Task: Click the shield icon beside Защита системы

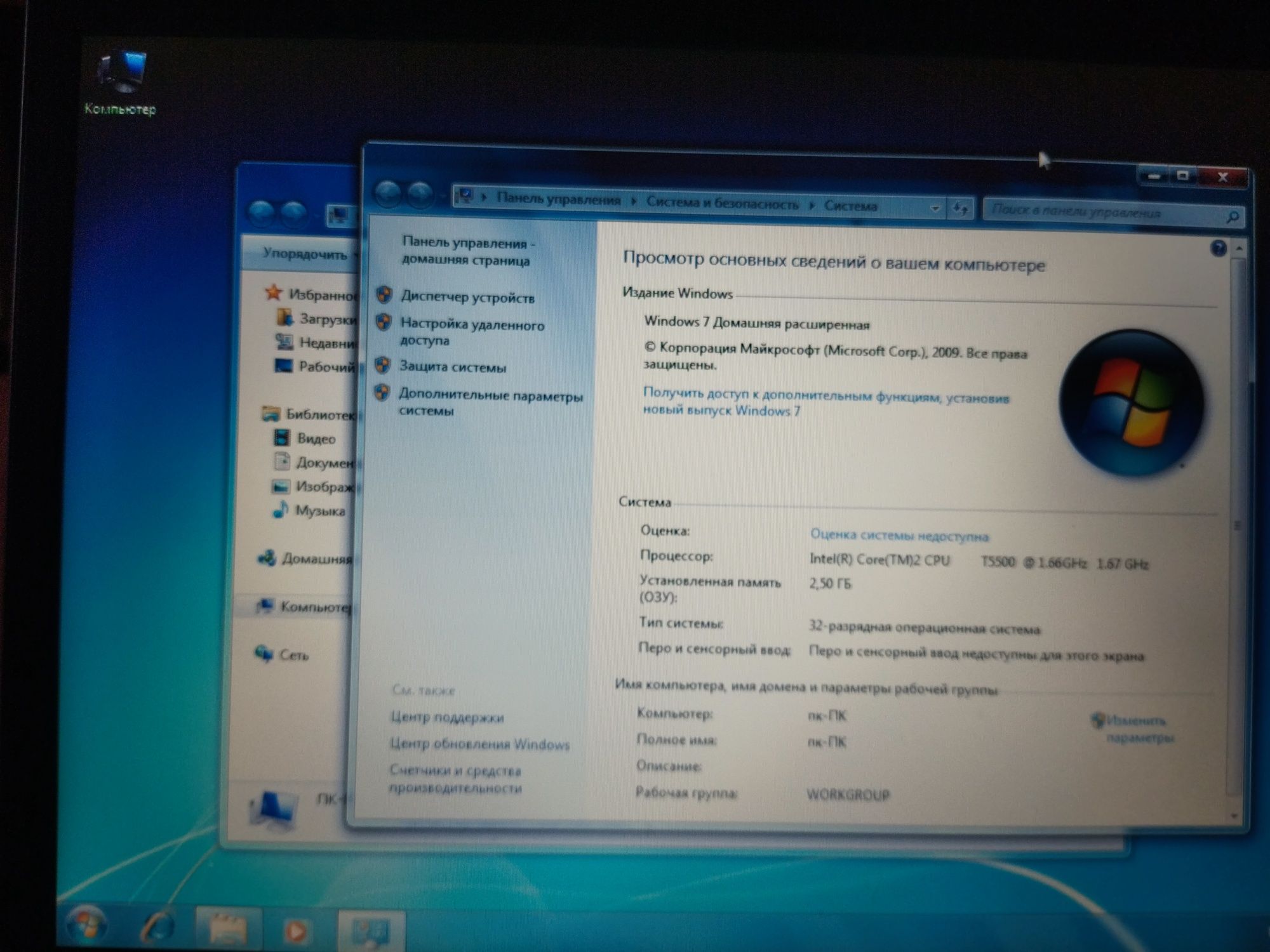Action: click(x=382, y=365)
